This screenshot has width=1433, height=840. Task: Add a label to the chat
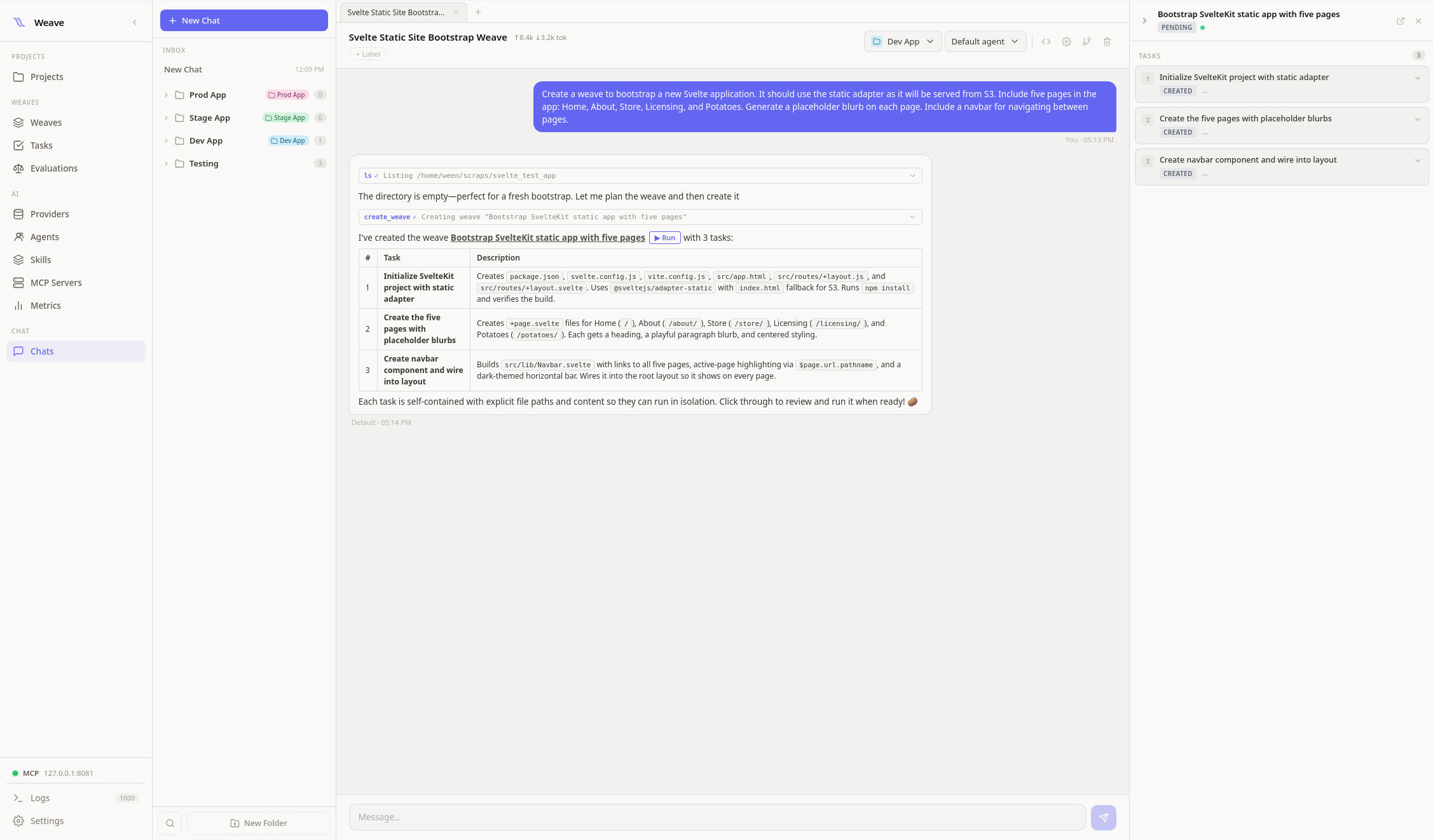coord(368,54)
